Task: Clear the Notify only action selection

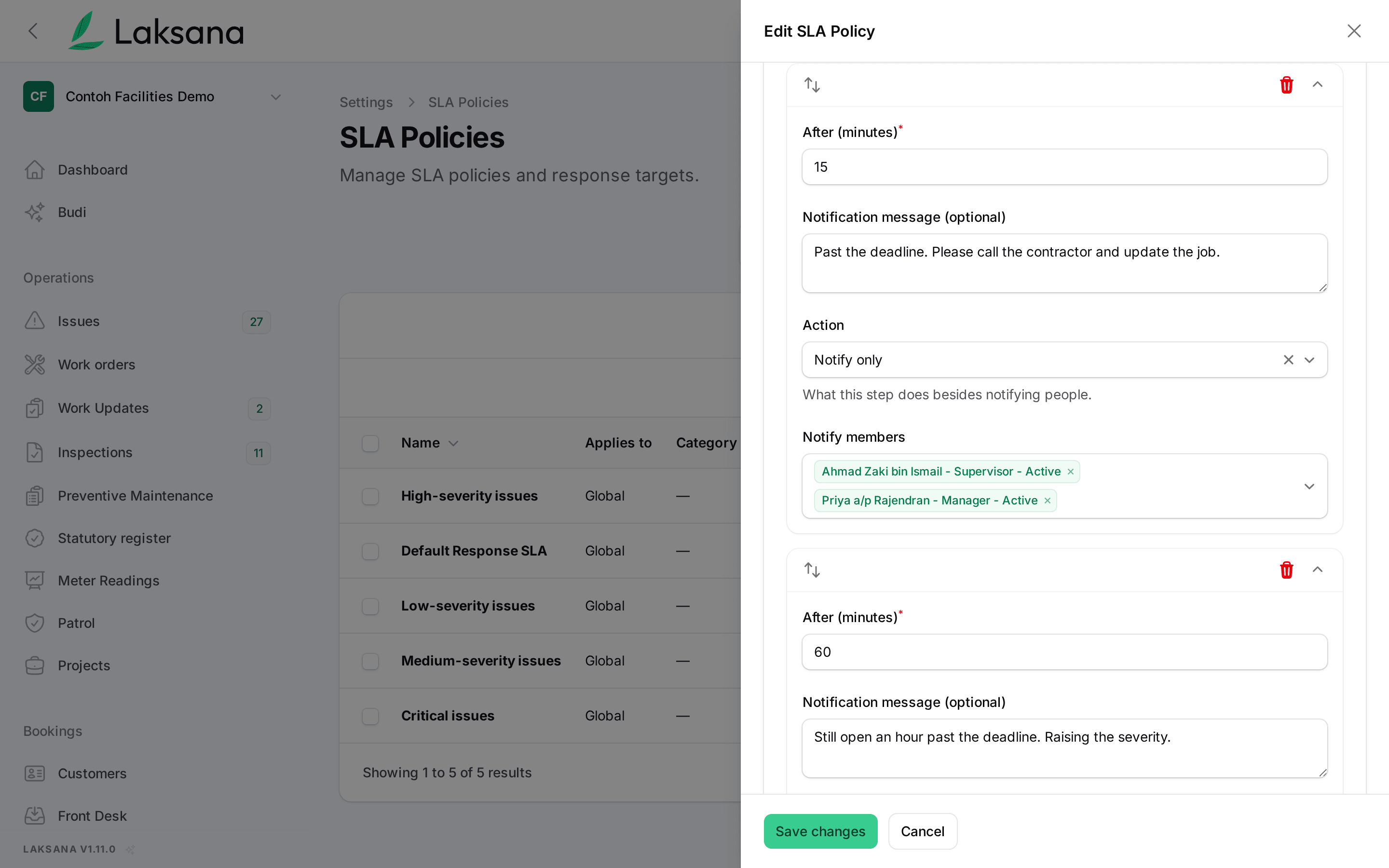Action: [x=1288, y=360]
